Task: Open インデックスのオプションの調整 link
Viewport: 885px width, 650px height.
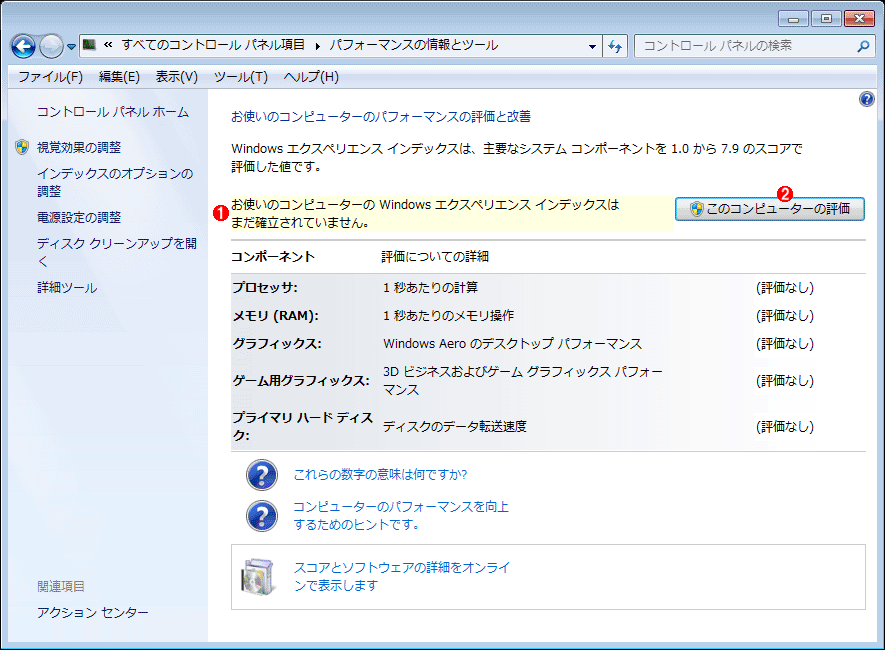Action: 115,182
